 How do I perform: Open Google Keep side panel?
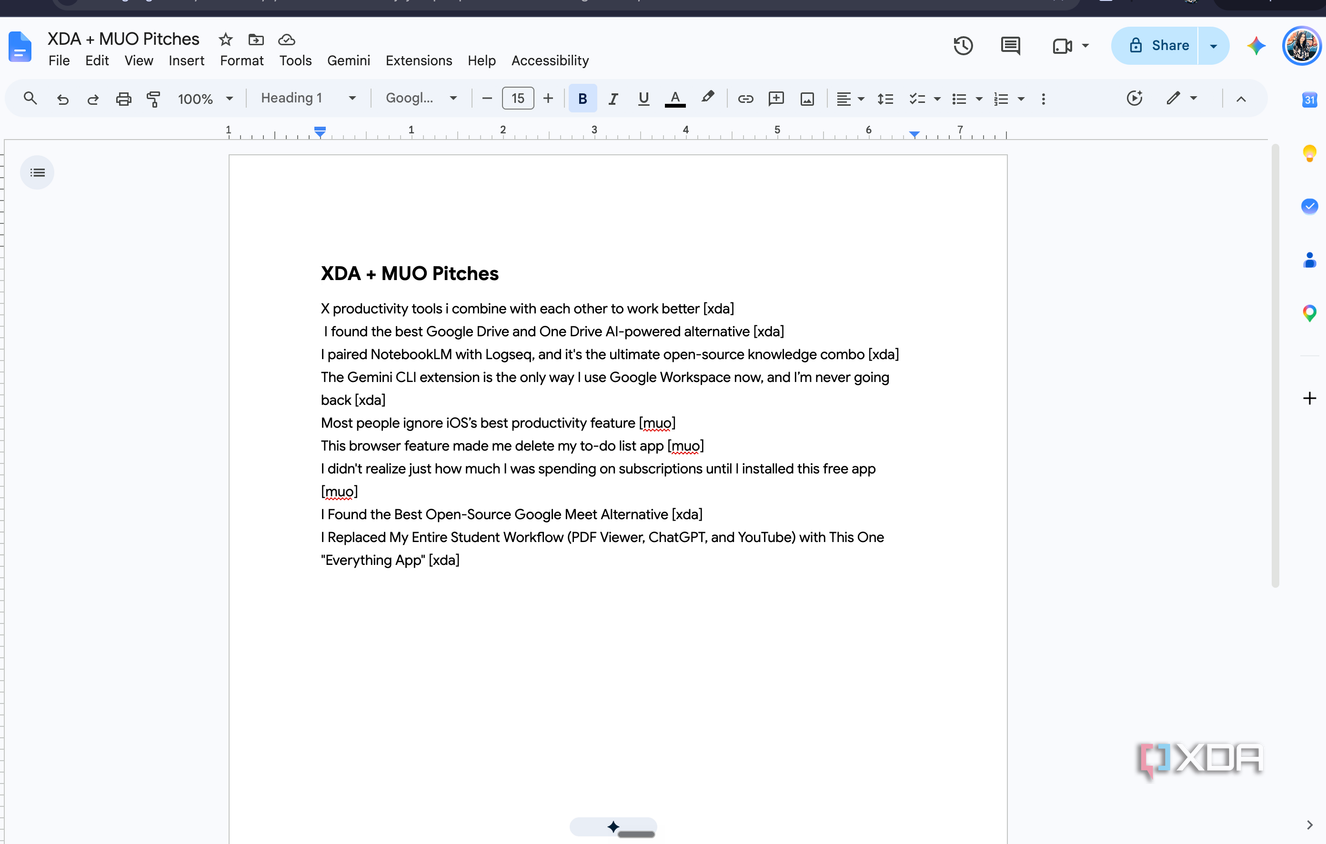pyautogui.click(x=1310, y=153)
